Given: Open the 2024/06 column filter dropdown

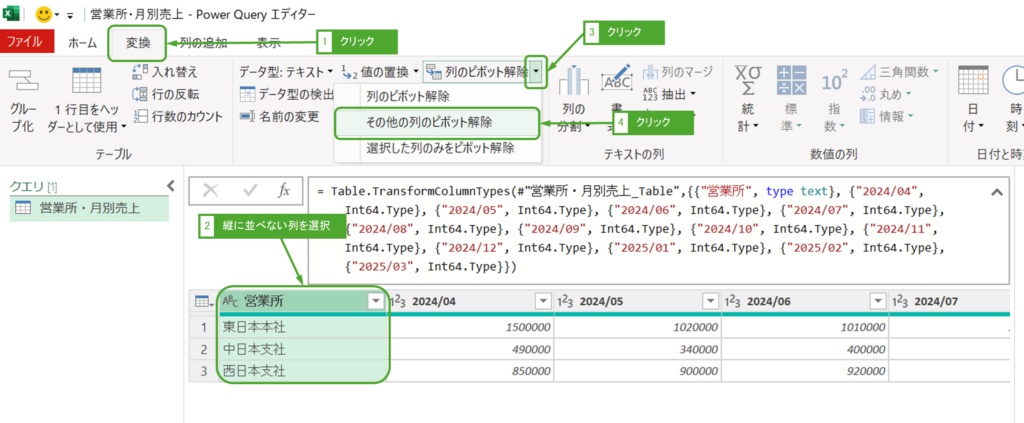Looking at the screenshot, I should click(x=878, y=301).
